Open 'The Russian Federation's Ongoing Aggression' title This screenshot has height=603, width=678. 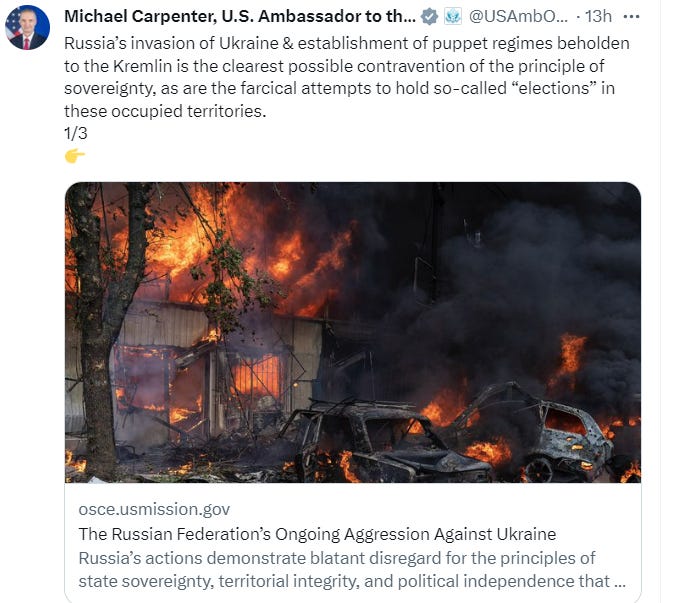317,534
